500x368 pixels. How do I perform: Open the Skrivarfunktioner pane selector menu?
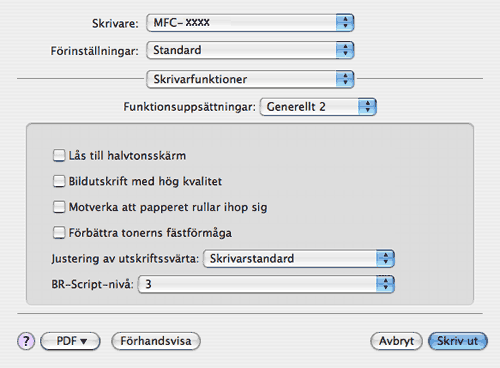tap(250, 79)
